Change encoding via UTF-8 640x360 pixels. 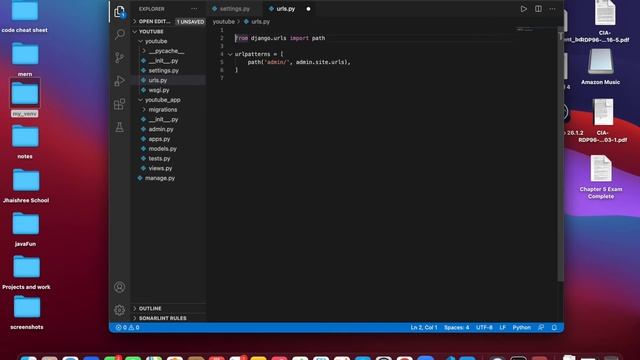click(484, 327)
